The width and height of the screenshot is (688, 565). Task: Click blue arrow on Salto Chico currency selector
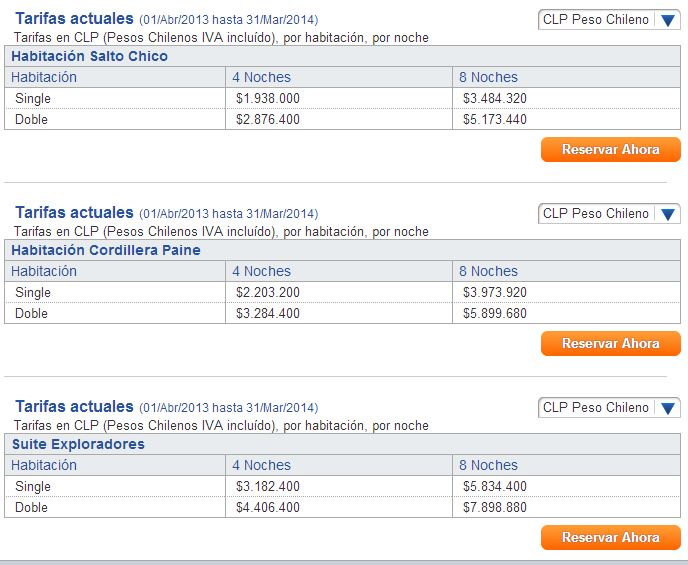[x=668, y=21]
